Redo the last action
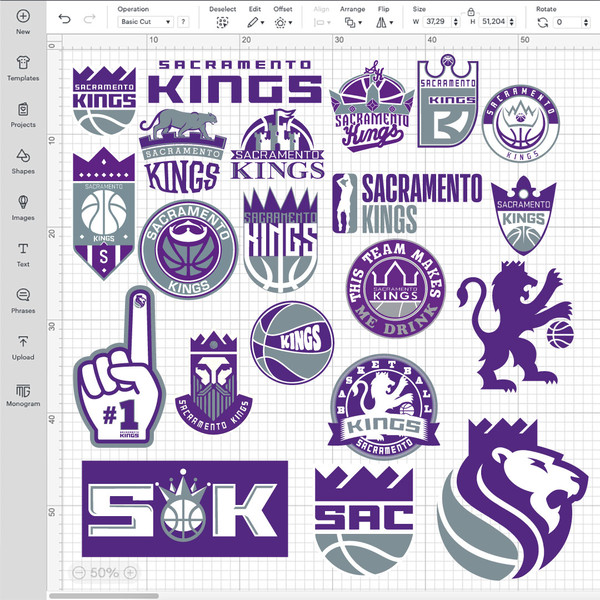 tap(89, 19)
